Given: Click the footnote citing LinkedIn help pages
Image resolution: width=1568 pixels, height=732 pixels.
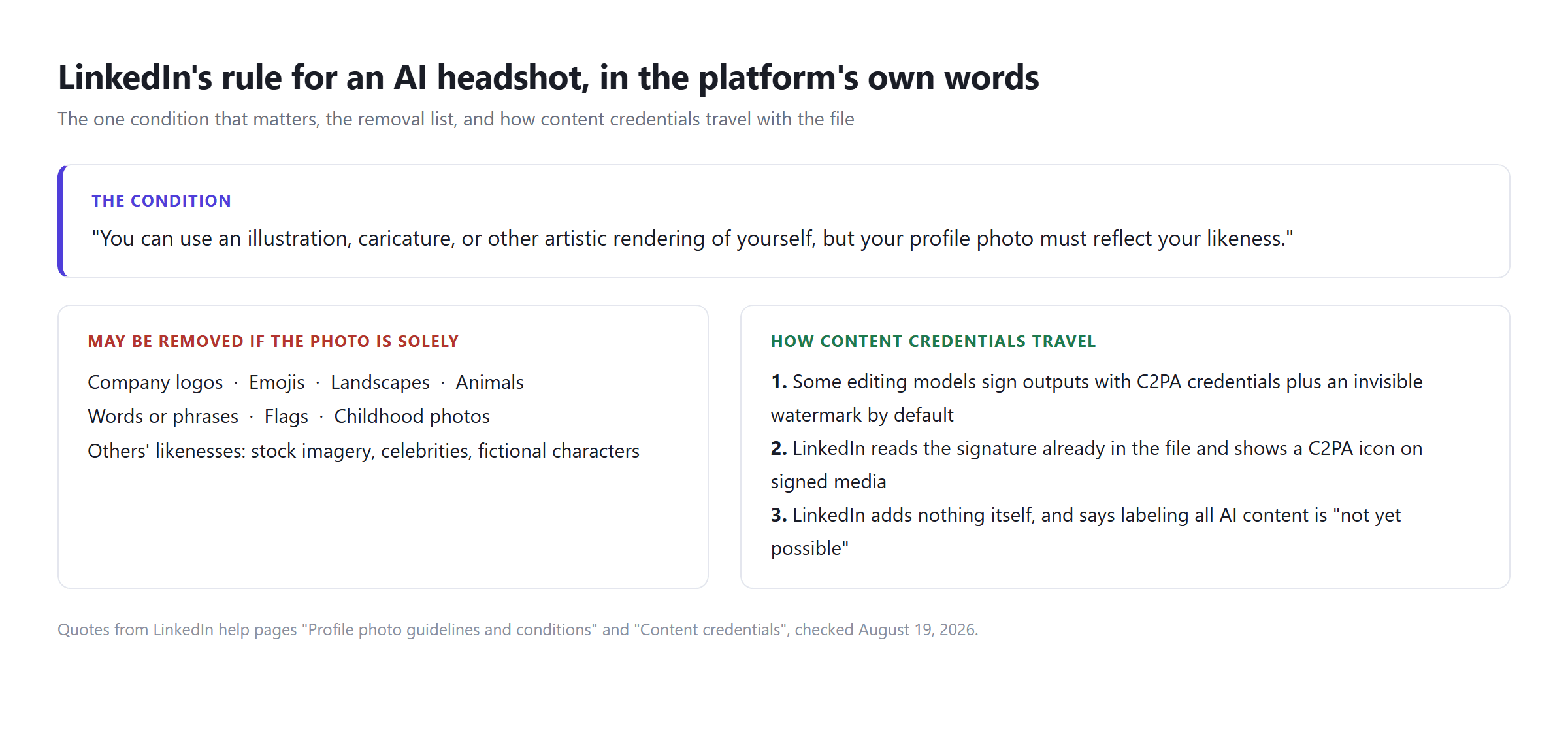Looking at the screenshot, I should [517, 629].
